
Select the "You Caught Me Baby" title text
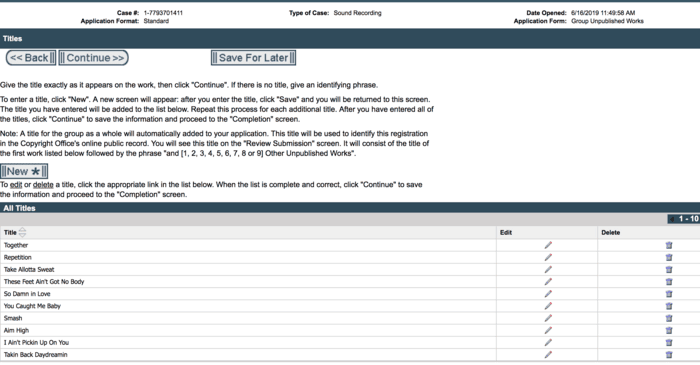coord(32,306)
